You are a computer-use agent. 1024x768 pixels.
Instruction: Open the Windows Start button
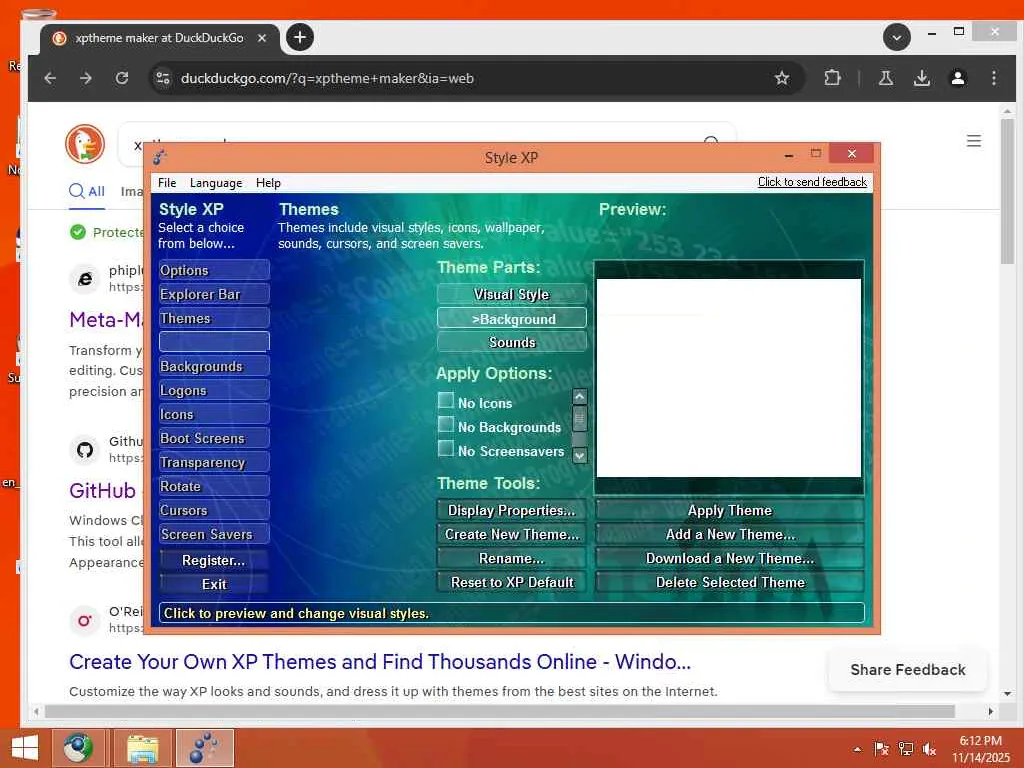pos(25,748)
